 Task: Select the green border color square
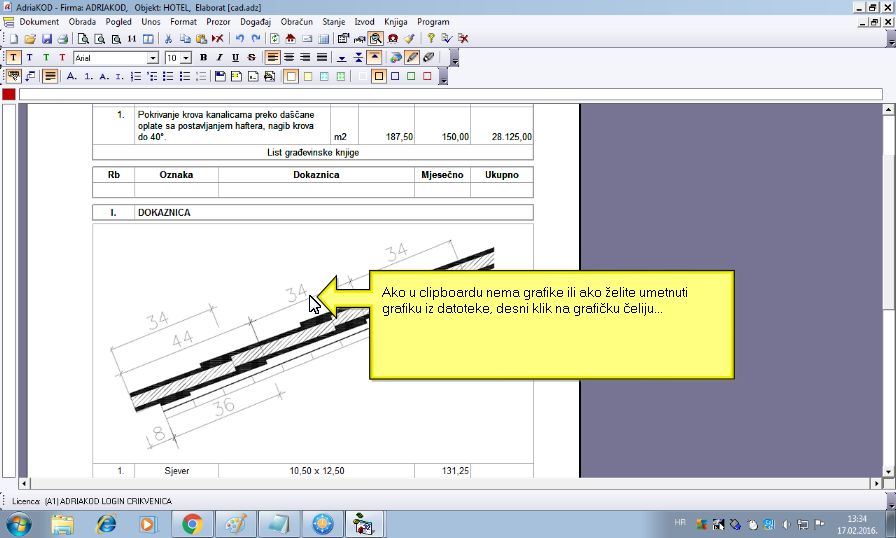tap(411, 77)
